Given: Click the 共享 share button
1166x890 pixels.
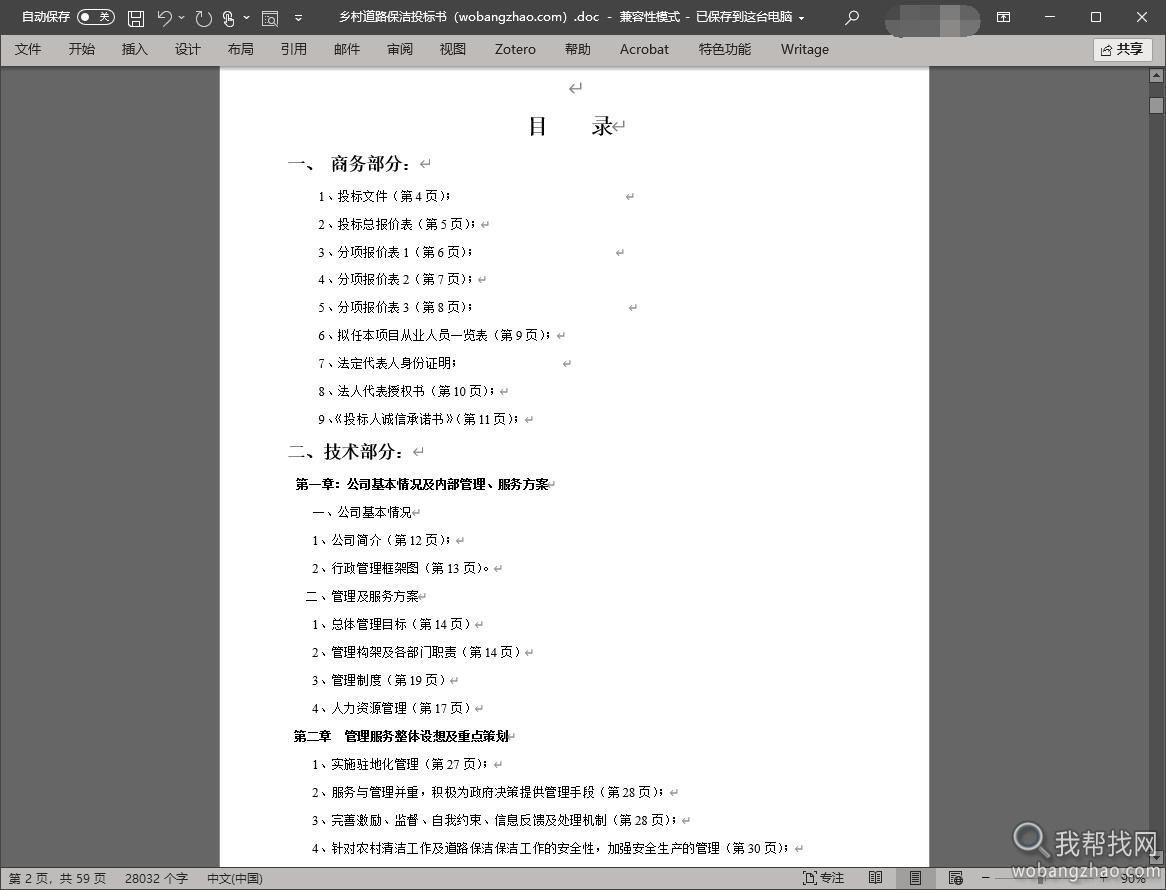Looking at the screenshot, I should click(x=1122, y=50).
